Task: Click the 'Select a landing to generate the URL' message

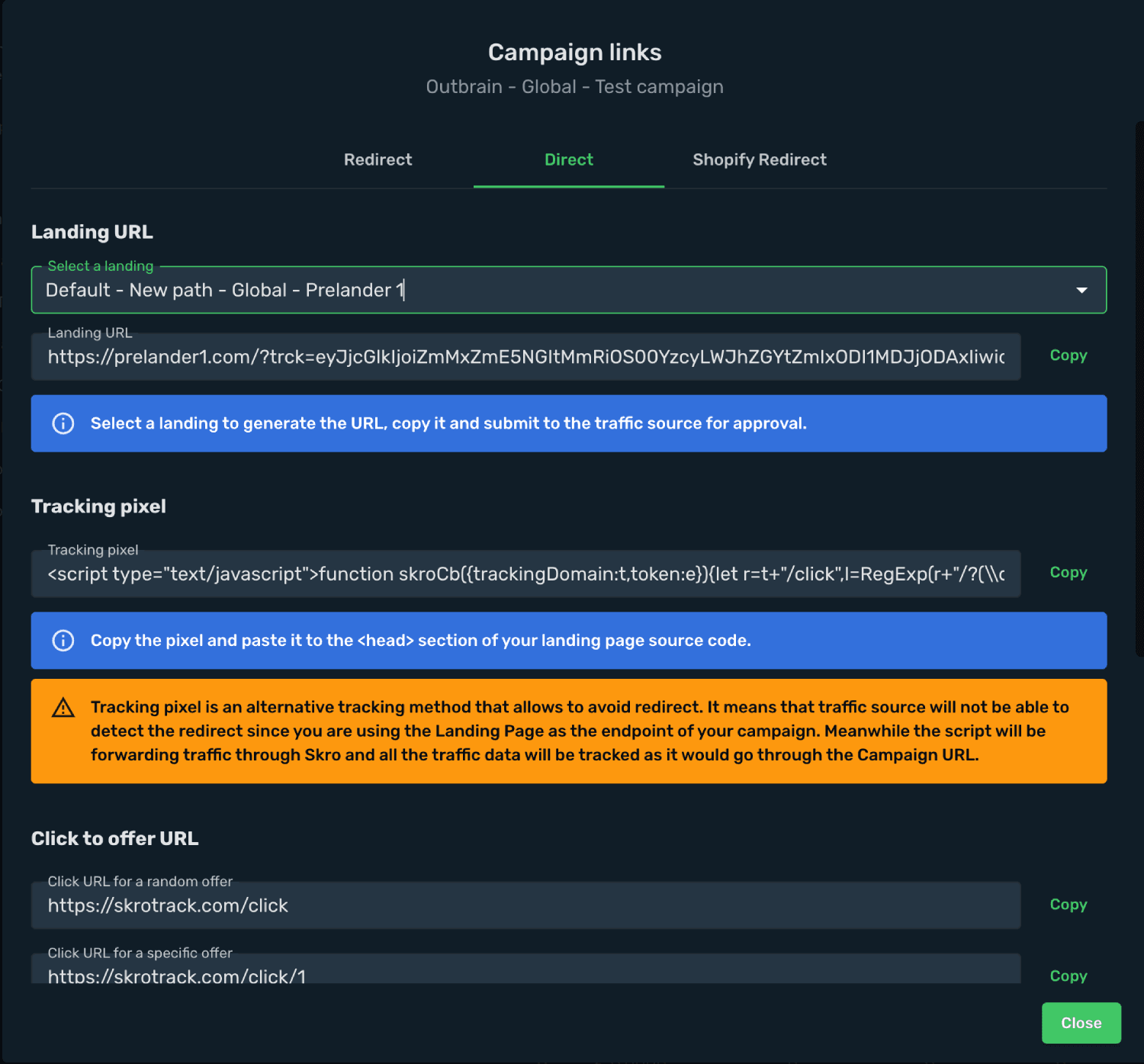Action: (448, 423)
